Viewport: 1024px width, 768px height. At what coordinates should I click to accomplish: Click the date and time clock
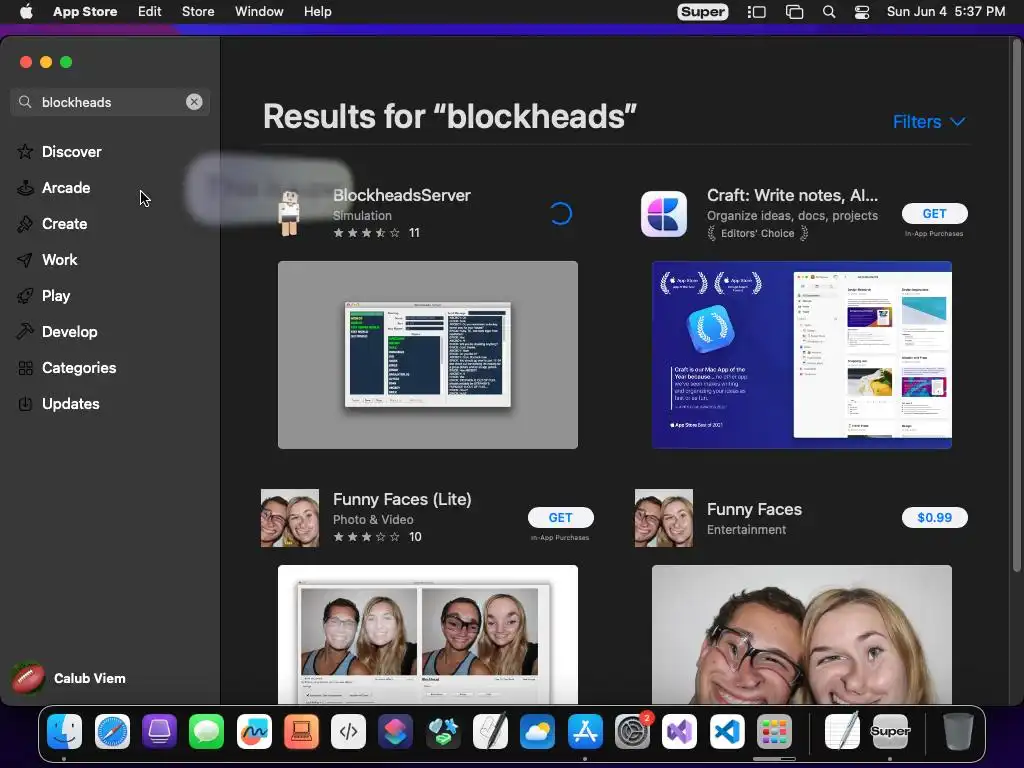(x=946, y=12)
